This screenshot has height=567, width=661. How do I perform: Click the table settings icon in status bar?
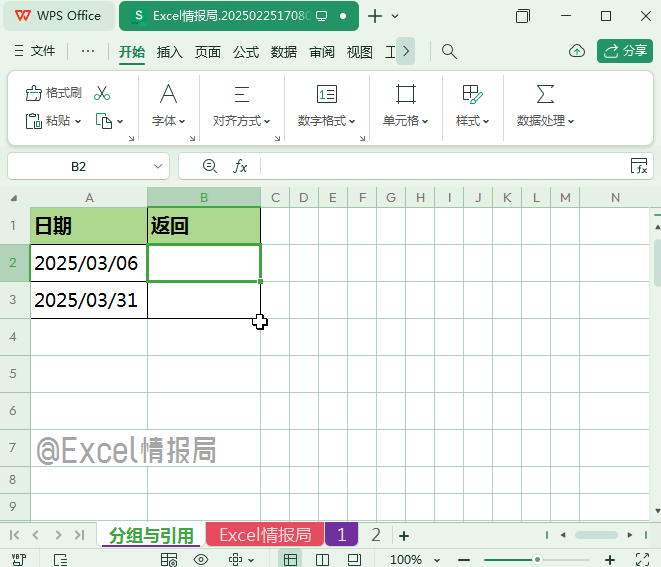[x=169, y=560]
